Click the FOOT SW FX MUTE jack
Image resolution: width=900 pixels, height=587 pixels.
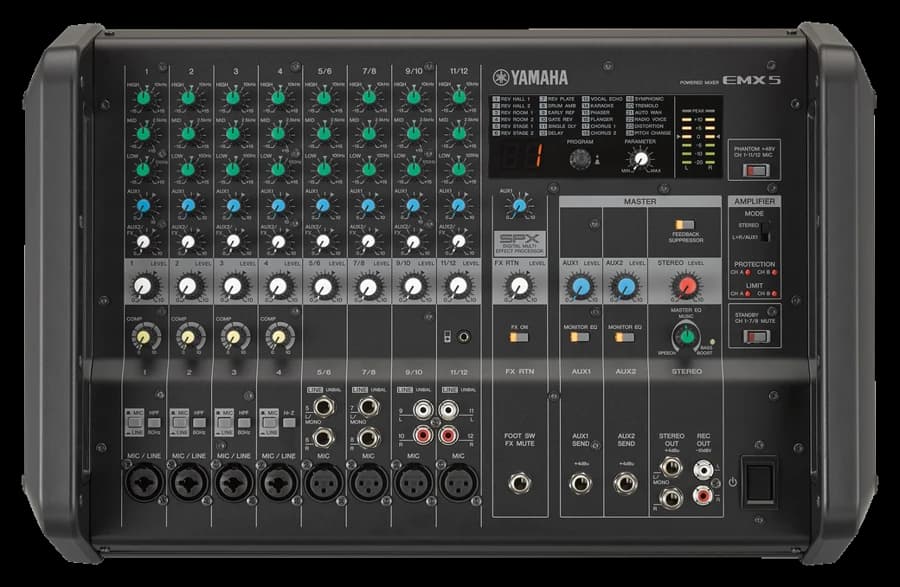pos(519,483)
